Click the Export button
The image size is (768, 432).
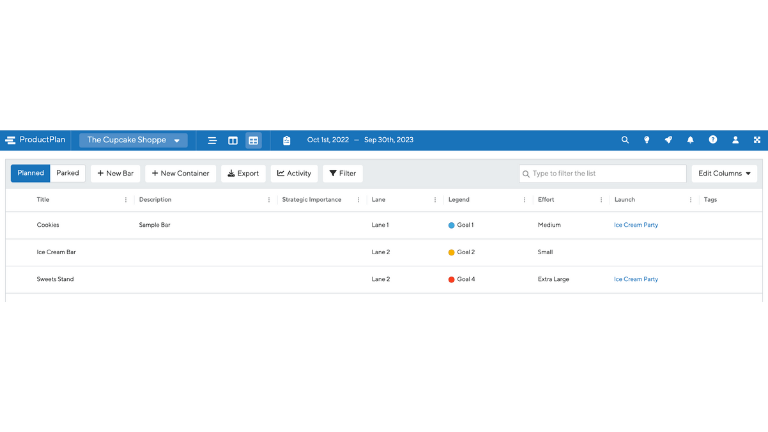pyautogui.click(x=243, y=173)
